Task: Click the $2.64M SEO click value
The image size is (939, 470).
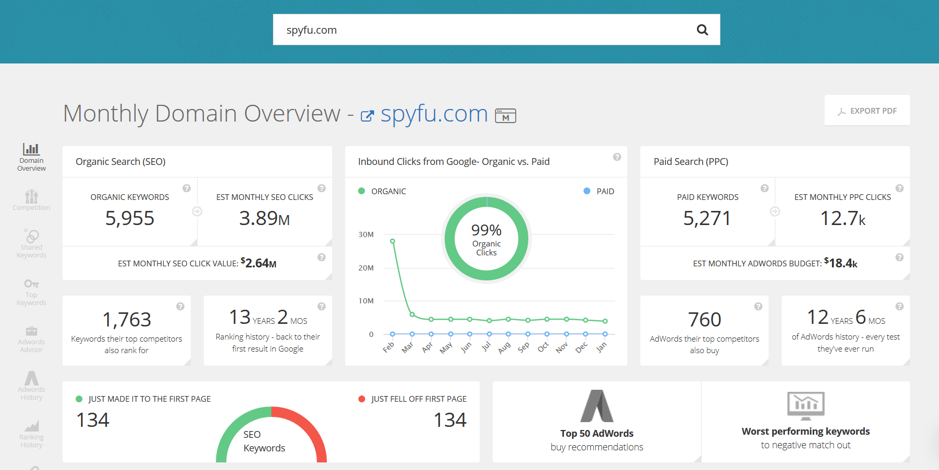Action: [x=259, y=263]
